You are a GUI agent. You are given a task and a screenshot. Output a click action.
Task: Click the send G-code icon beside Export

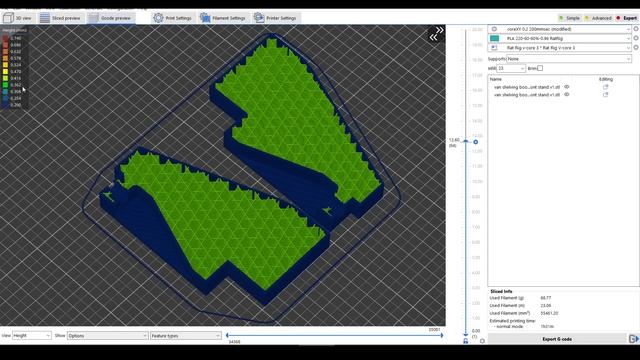[x=633, y=339]
